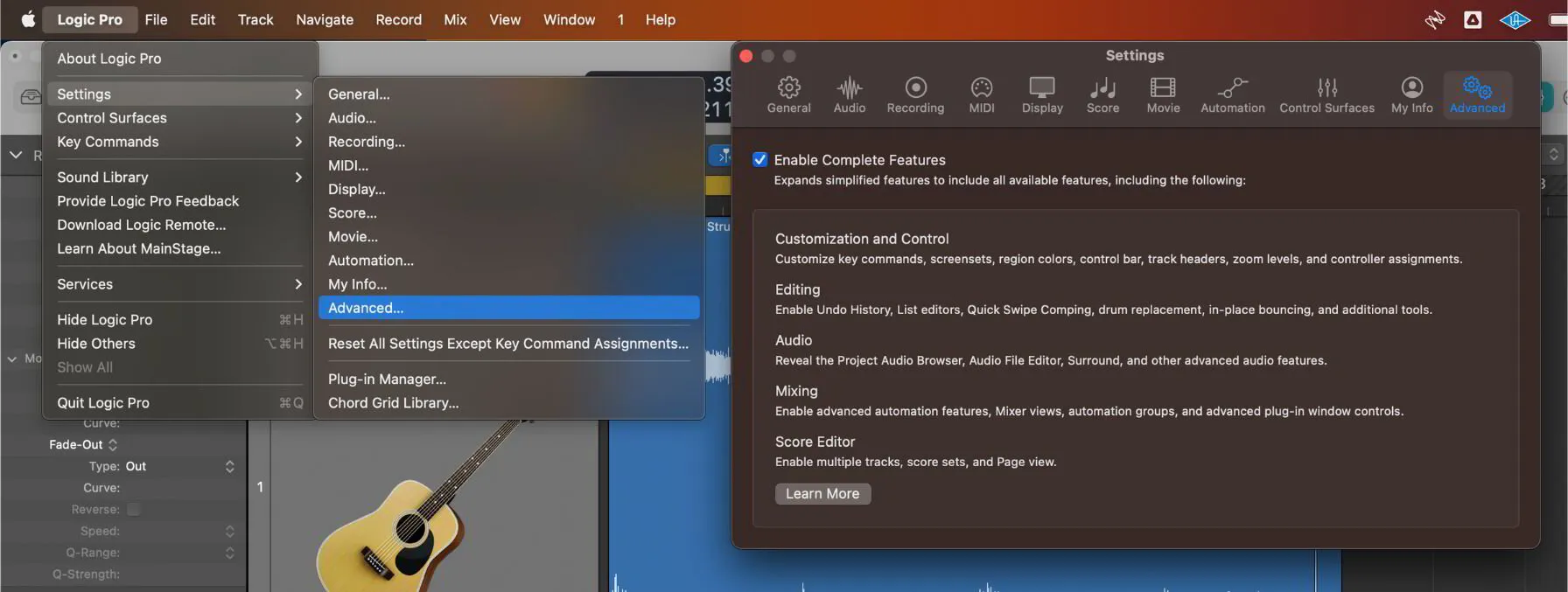This screenshot has height=592, width=1568.
Task: Choose Reset All Settings Except Key Command Assignments
Action: click(x=509, y=343)
